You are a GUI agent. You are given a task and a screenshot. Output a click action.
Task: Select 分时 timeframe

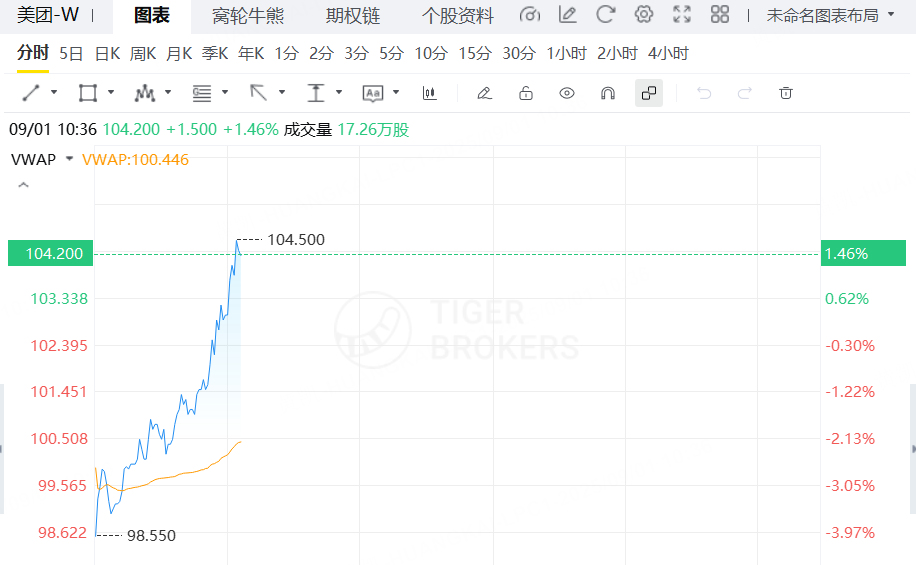[33, 53]
